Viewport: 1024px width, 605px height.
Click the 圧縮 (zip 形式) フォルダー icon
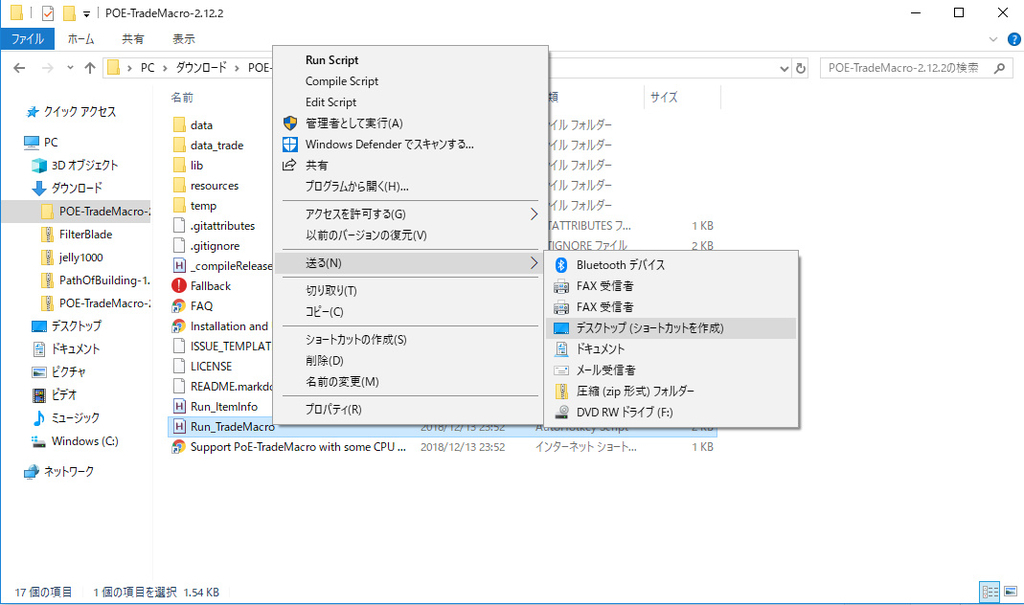pyautogui.click(x=561, y=391)
